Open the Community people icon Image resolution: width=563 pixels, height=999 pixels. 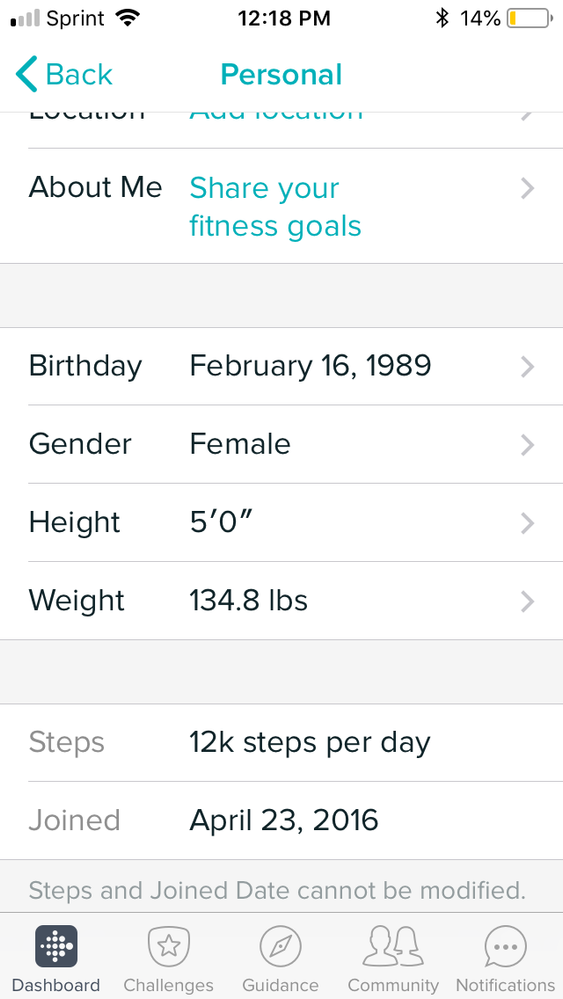tap(393, 947)
